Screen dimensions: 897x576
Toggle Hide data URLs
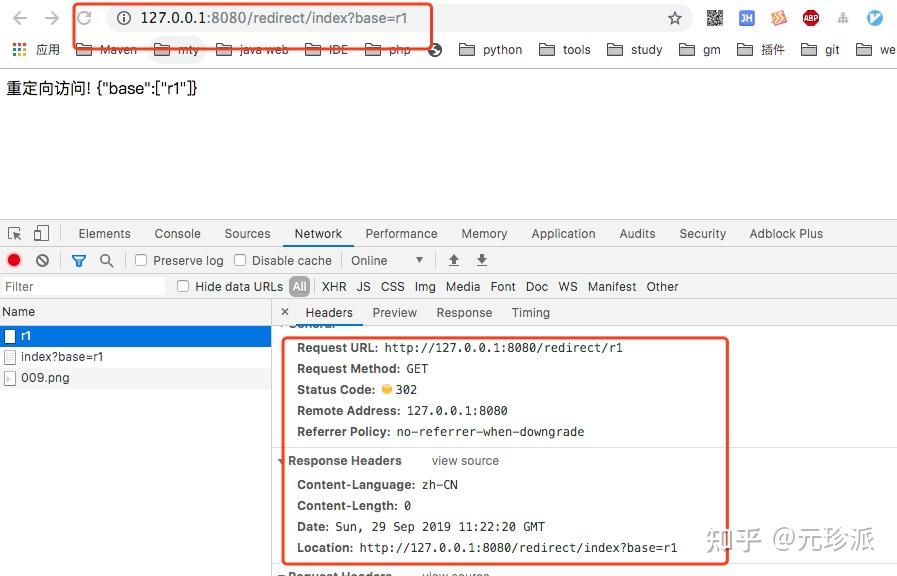[183, 286]
